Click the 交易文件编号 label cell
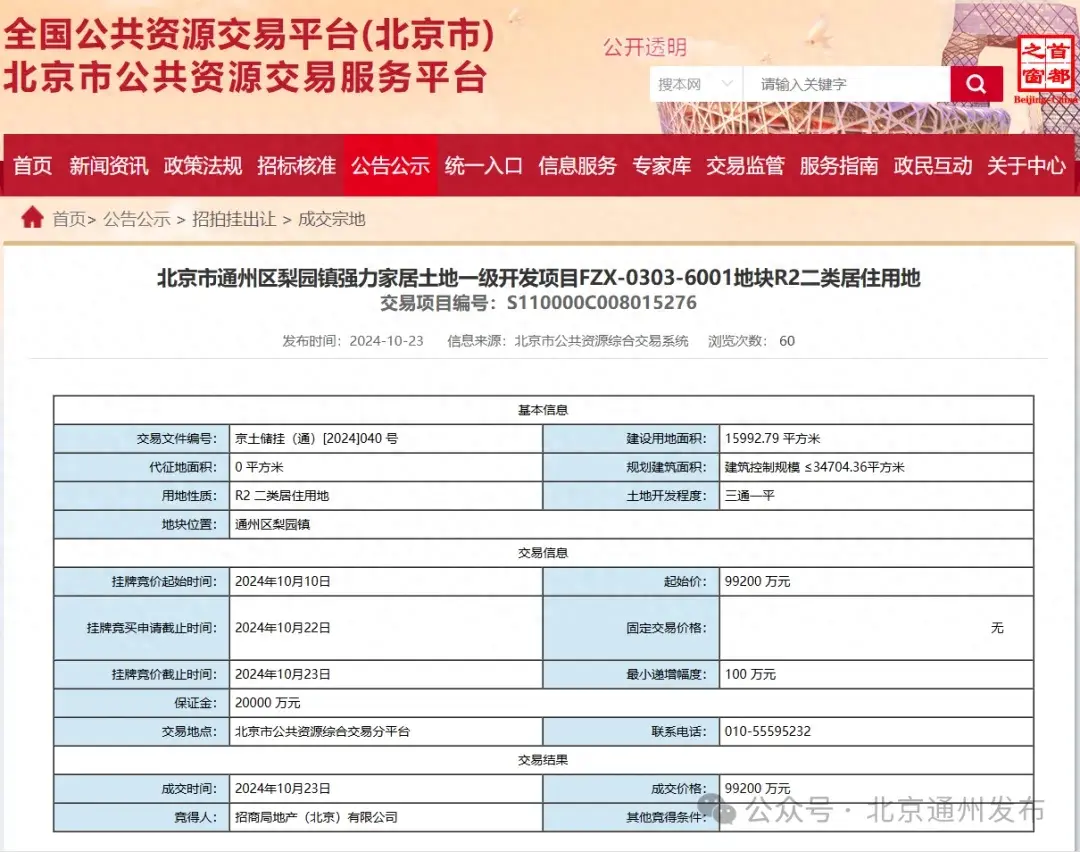 [x=141, y=439]
